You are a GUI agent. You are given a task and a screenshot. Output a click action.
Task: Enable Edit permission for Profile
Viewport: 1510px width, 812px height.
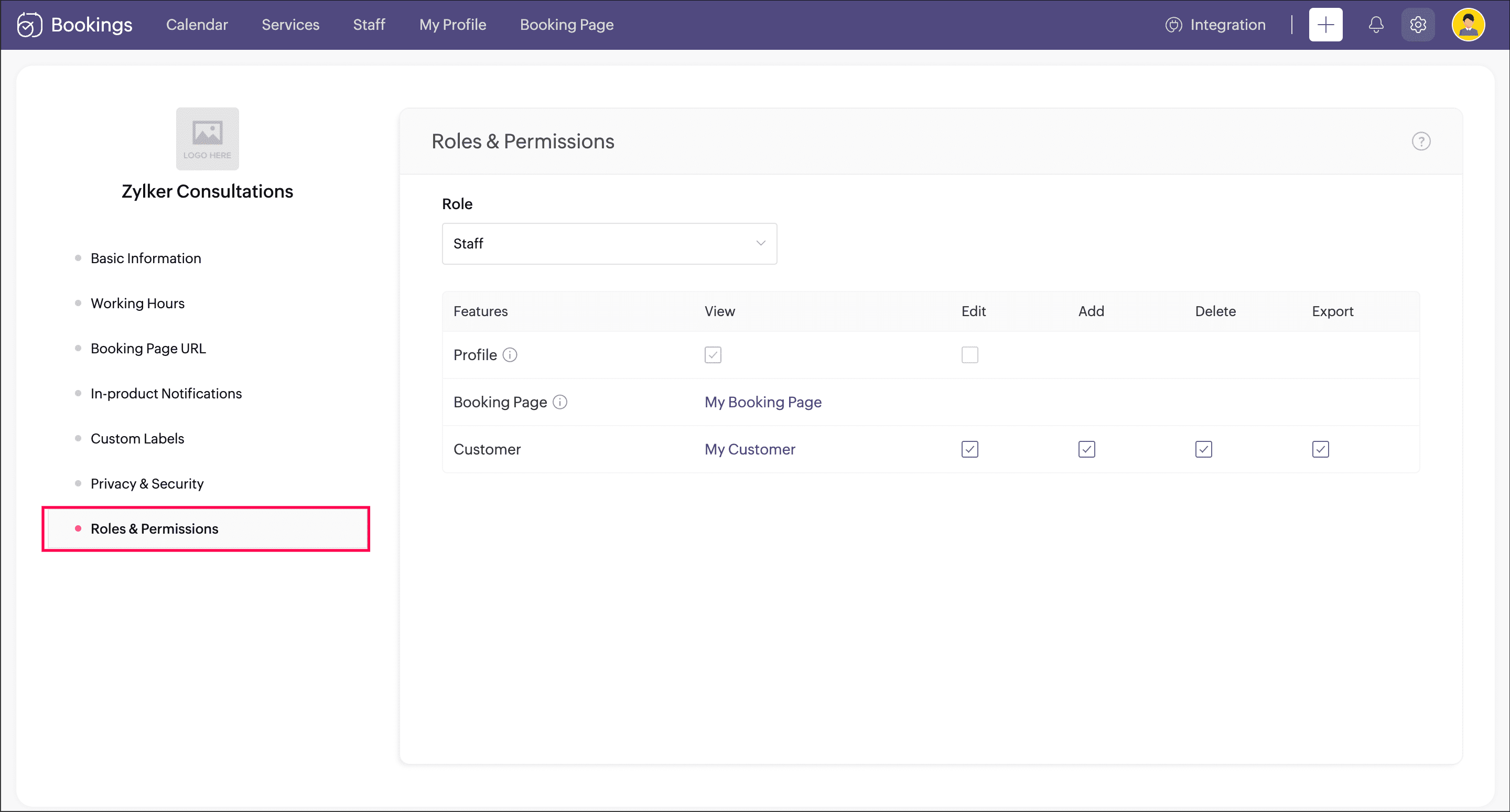tap(969, 355)
